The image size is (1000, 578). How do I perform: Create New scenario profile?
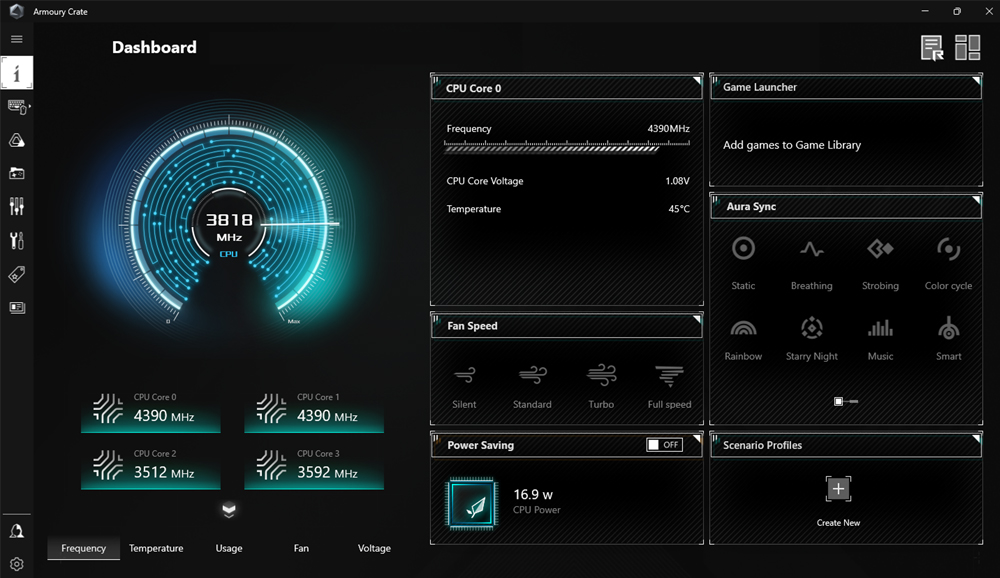[x=838, y=501]
